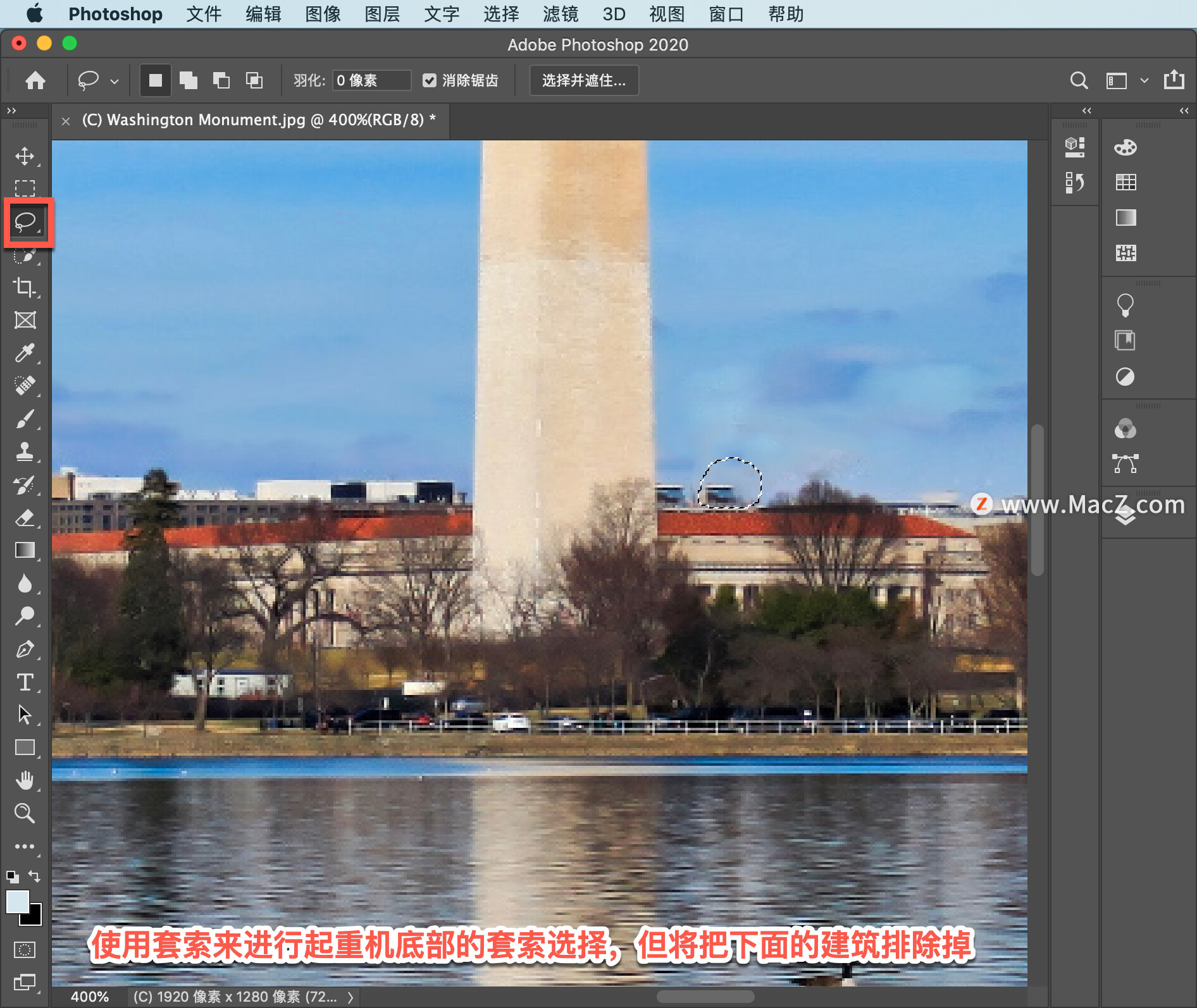Select the Rectangle shape tool
The image size is (1197, 1008).
(x=25, y=748)
